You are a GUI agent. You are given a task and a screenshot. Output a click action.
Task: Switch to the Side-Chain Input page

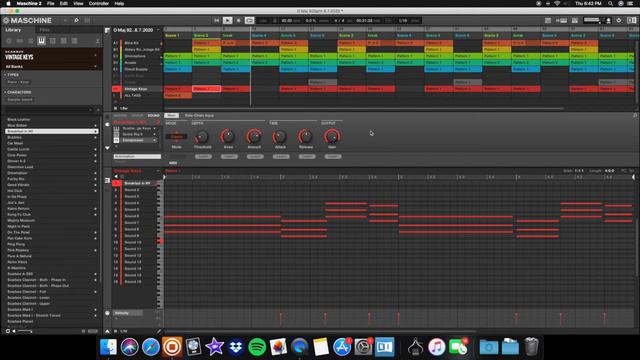[199, 116]
